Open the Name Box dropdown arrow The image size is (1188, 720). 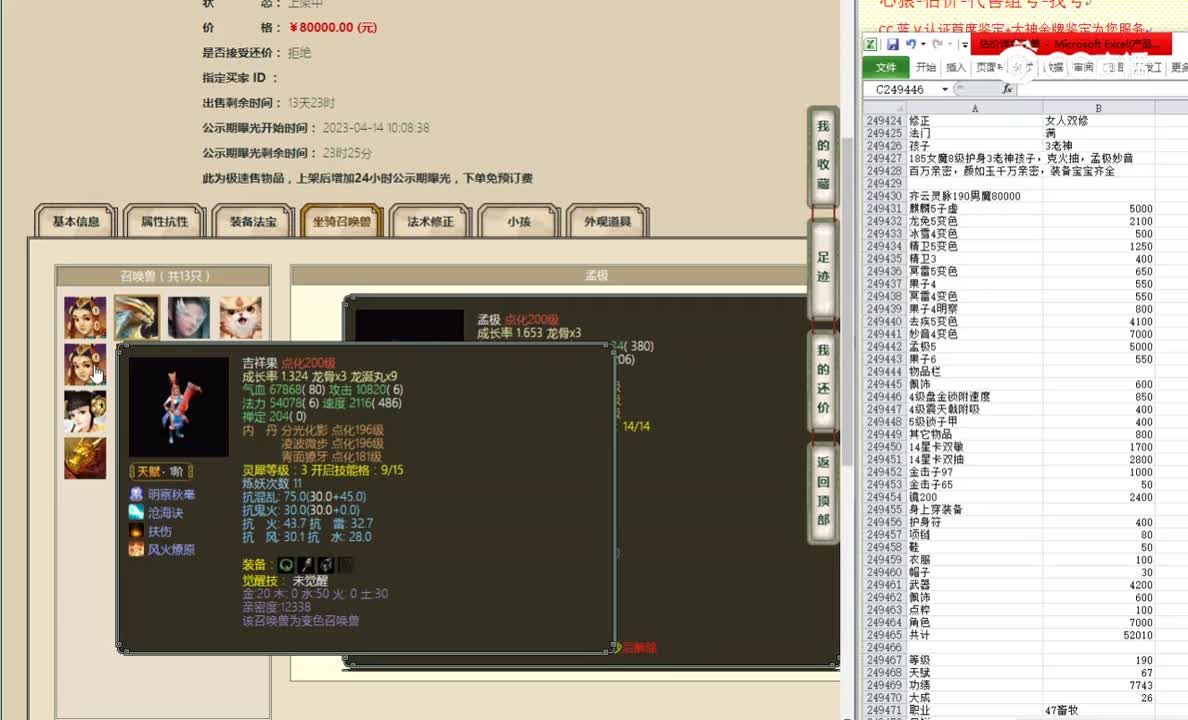point(945,89)
